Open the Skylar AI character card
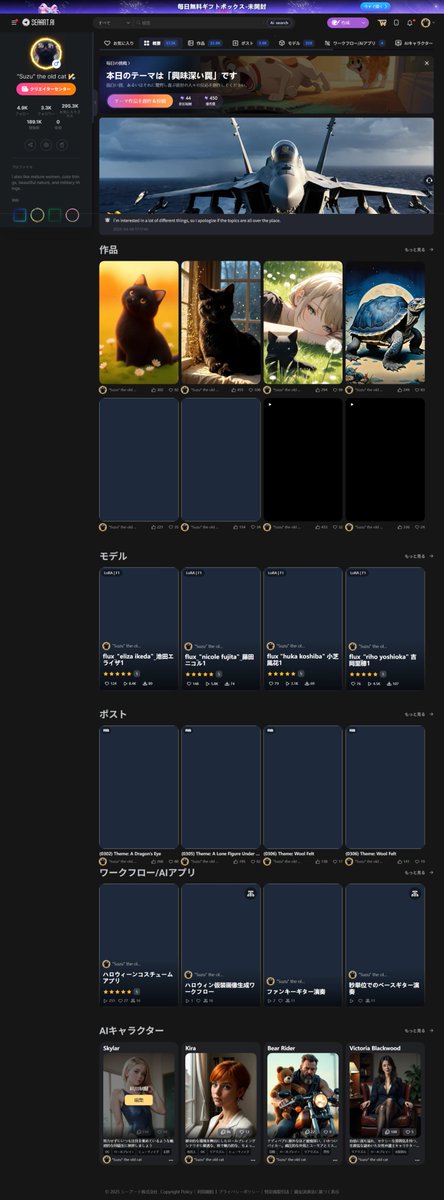This screenshot has height=1200, width=444. tap(139, 1102)
